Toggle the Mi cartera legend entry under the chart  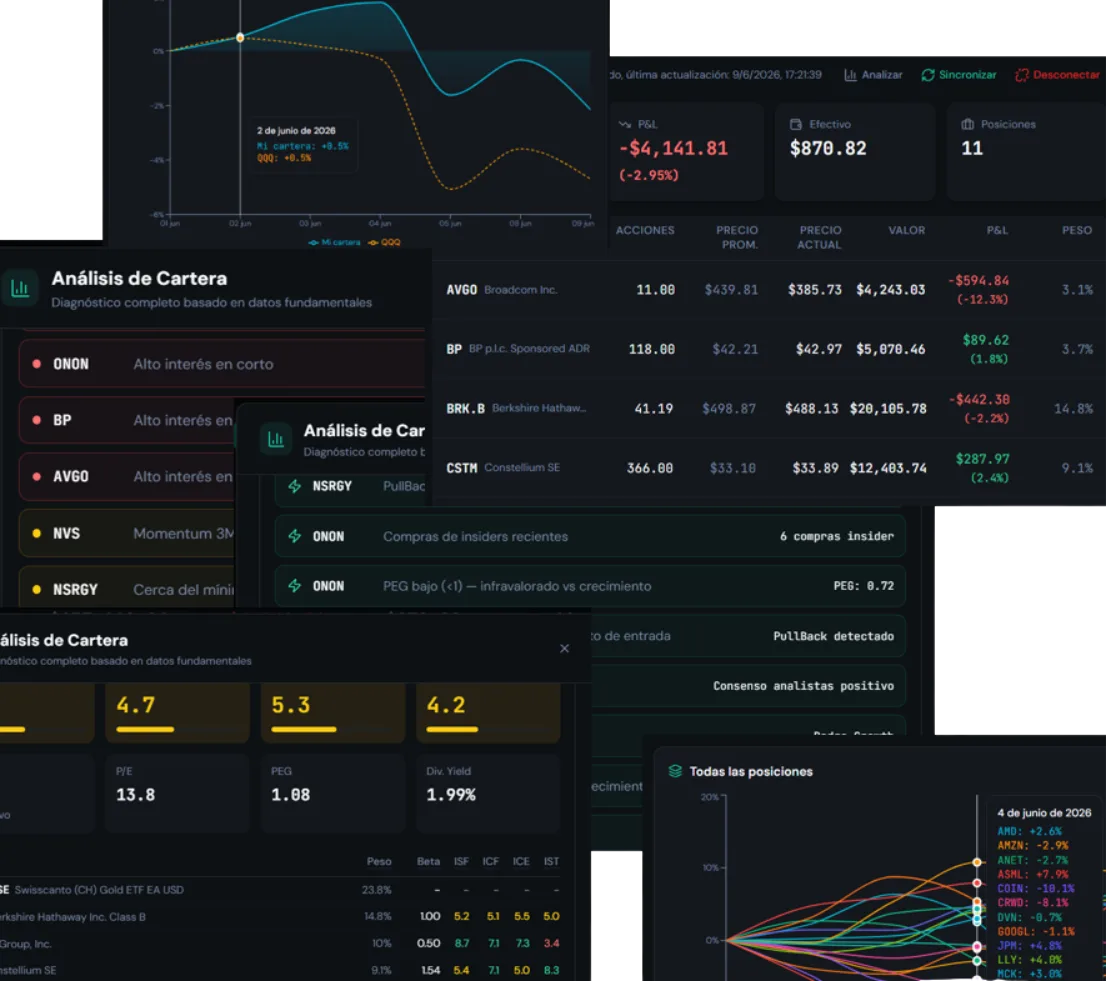334,242
